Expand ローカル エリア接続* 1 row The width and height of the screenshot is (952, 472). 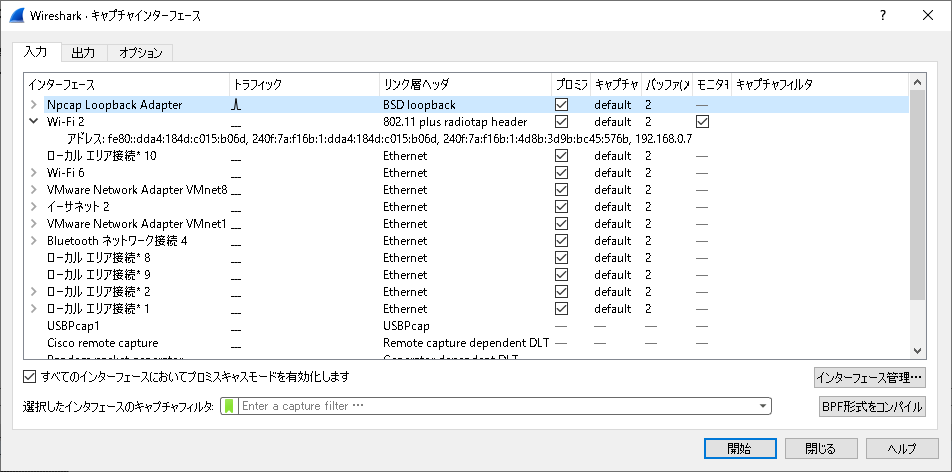[x=33, y=309]
